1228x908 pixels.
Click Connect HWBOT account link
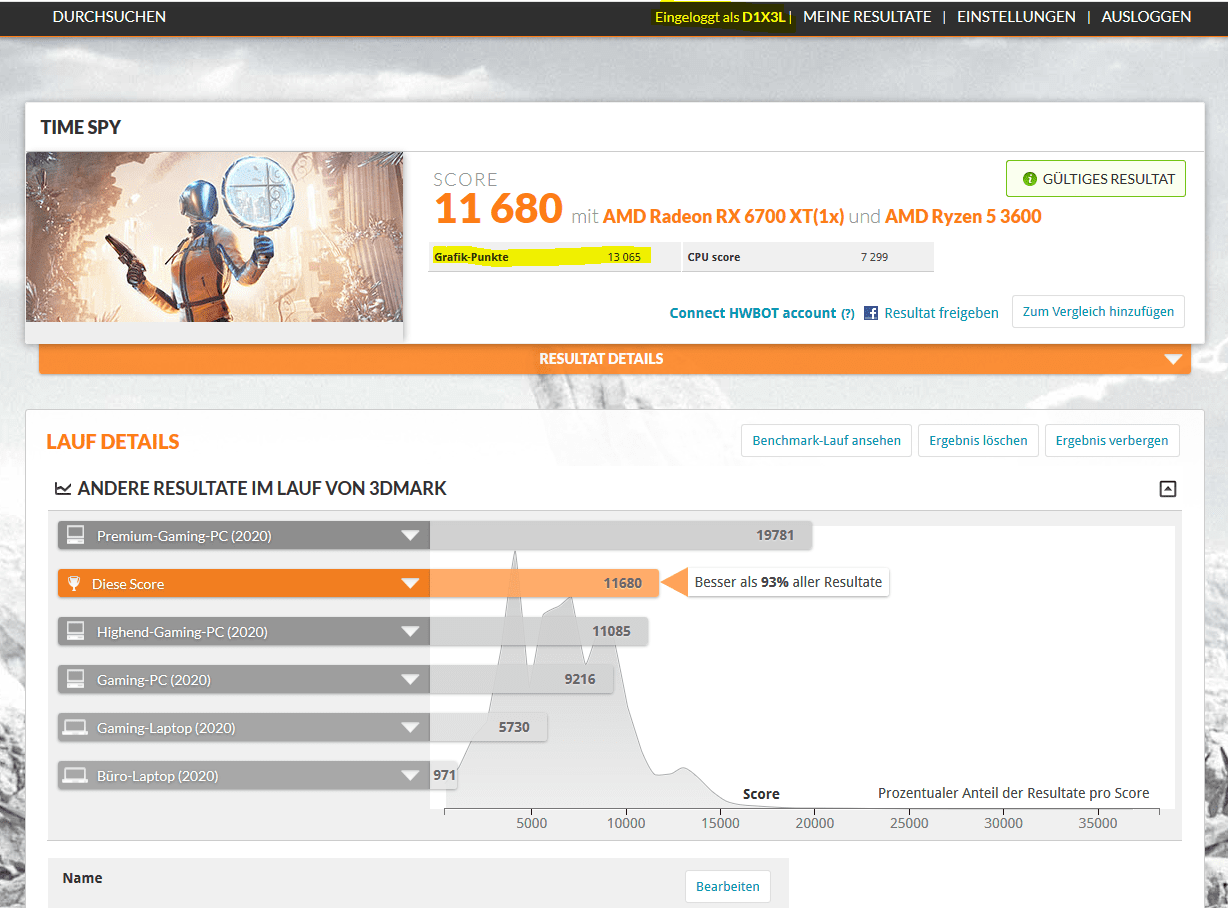pyautogui.click(x=753, y=313)
